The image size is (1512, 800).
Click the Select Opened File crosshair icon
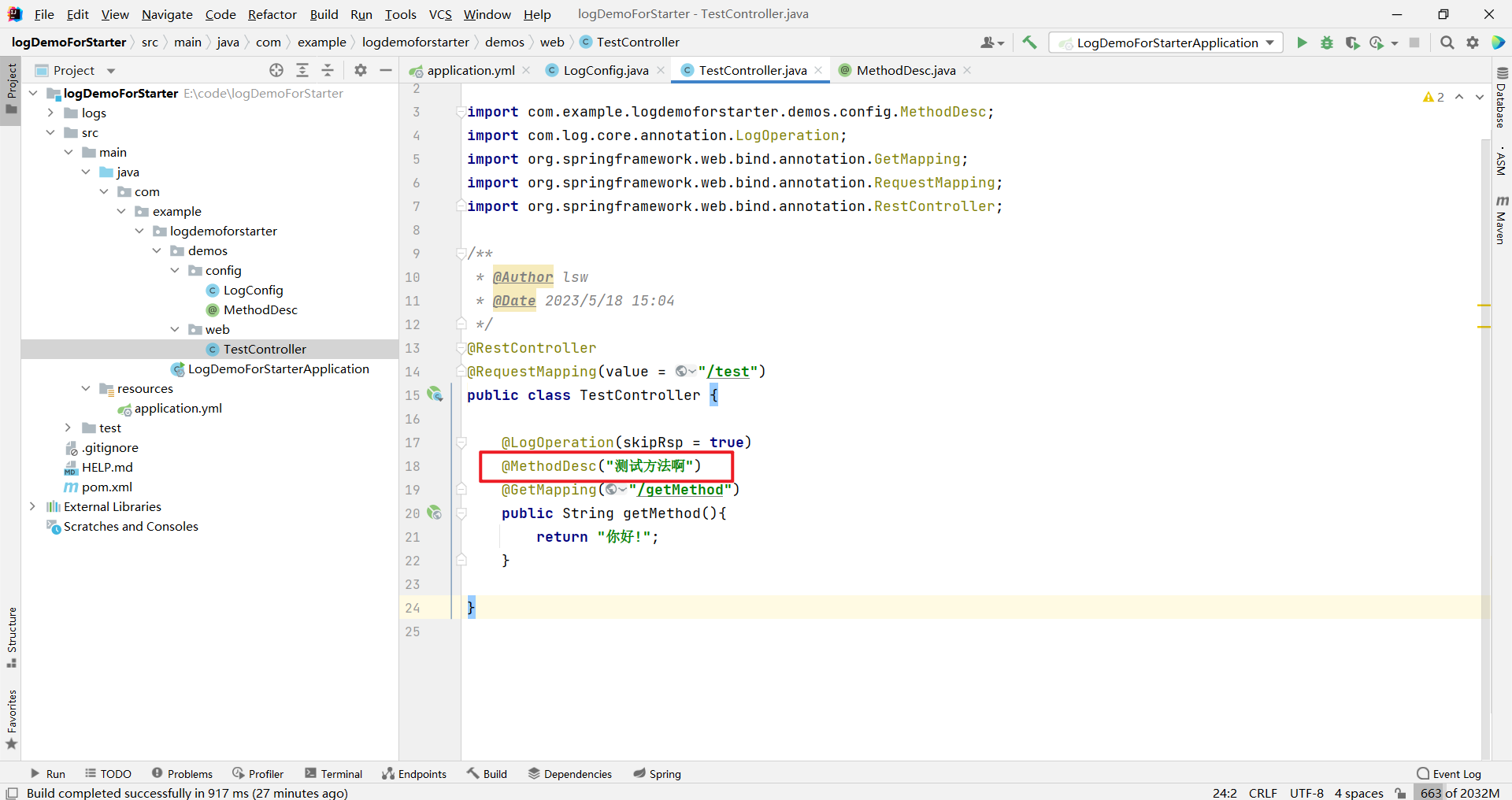click(x=276, y=70)
